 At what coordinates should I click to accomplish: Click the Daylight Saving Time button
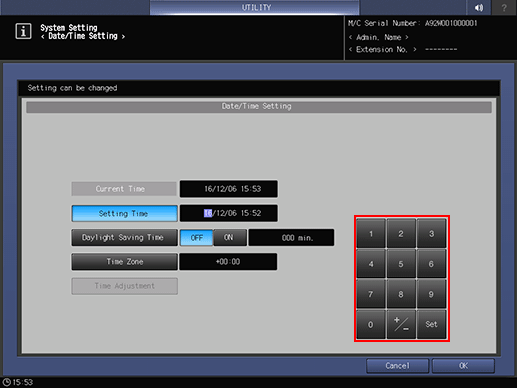click(x=124, y=238)
